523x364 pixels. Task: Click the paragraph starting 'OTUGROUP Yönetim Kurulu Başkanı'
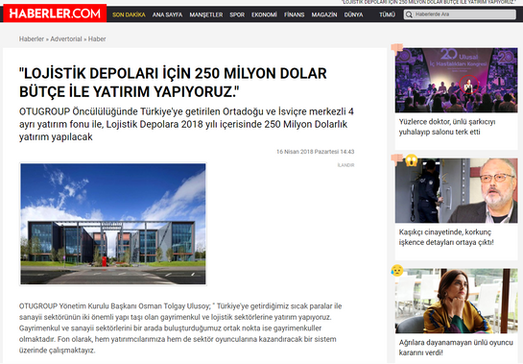tap(180, 328)
